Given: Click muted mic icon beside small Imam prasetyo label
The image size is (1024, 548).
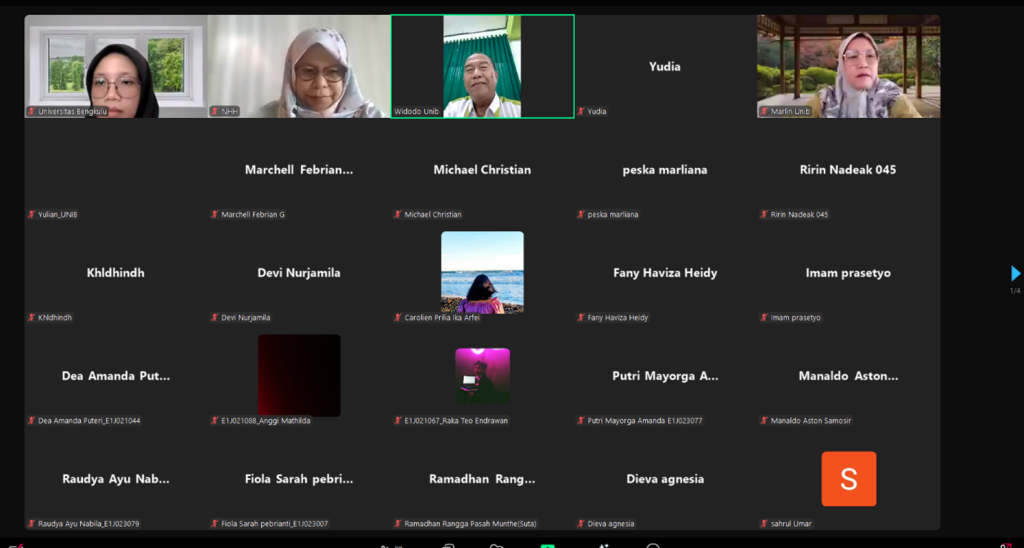Looking at the screenshot, I should (764, 318).
